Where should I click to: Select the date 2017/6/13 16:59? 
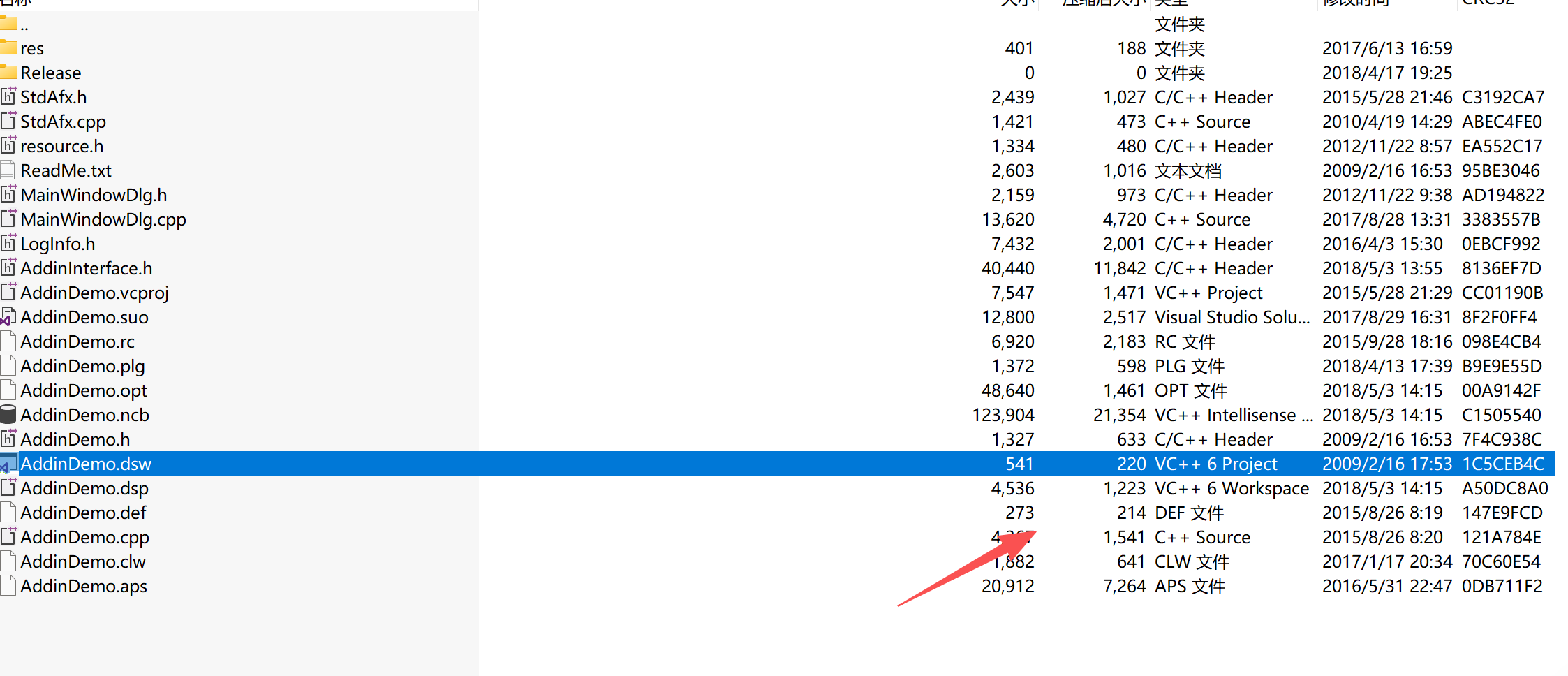pos(1387,48)
